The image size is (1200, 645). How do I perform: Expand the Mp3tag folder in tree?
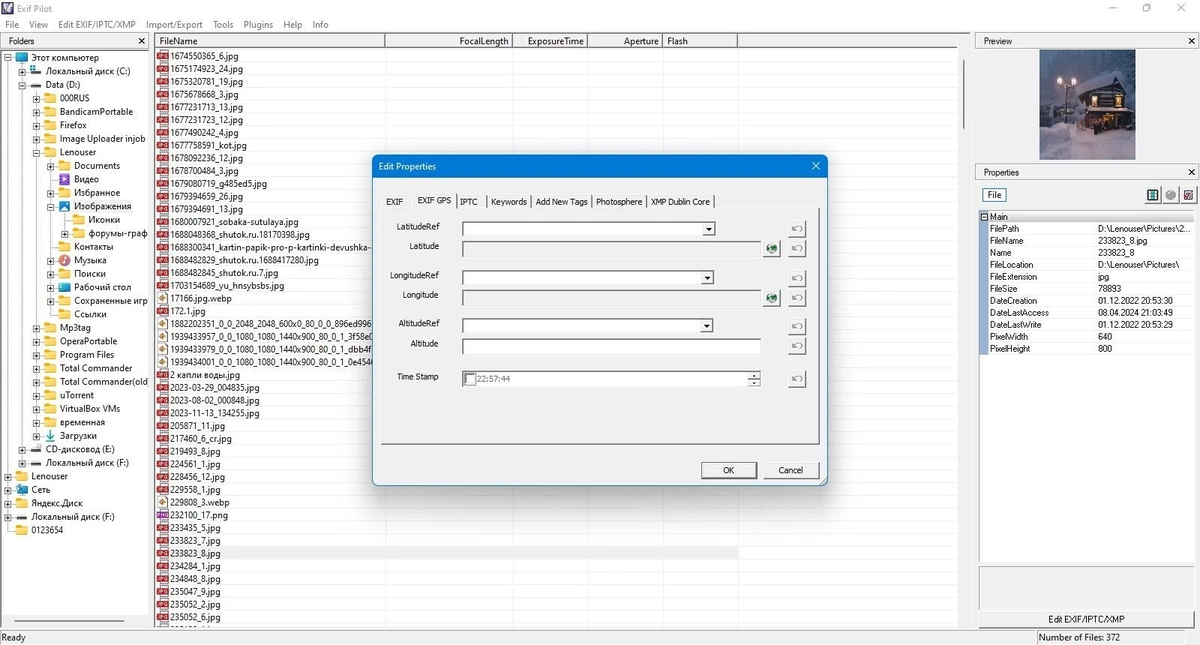pos(37,328)
